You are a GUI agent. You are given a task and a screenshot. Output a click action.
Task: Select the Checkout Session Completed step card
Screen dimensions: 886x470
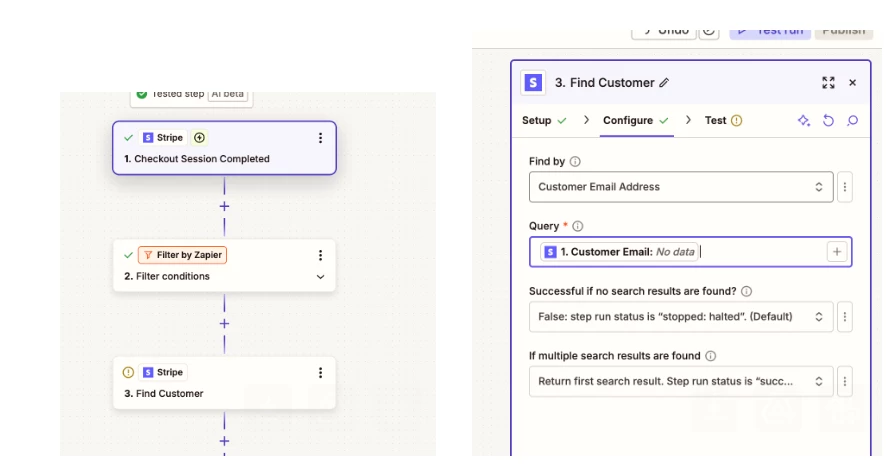click(x=224, y=148)
